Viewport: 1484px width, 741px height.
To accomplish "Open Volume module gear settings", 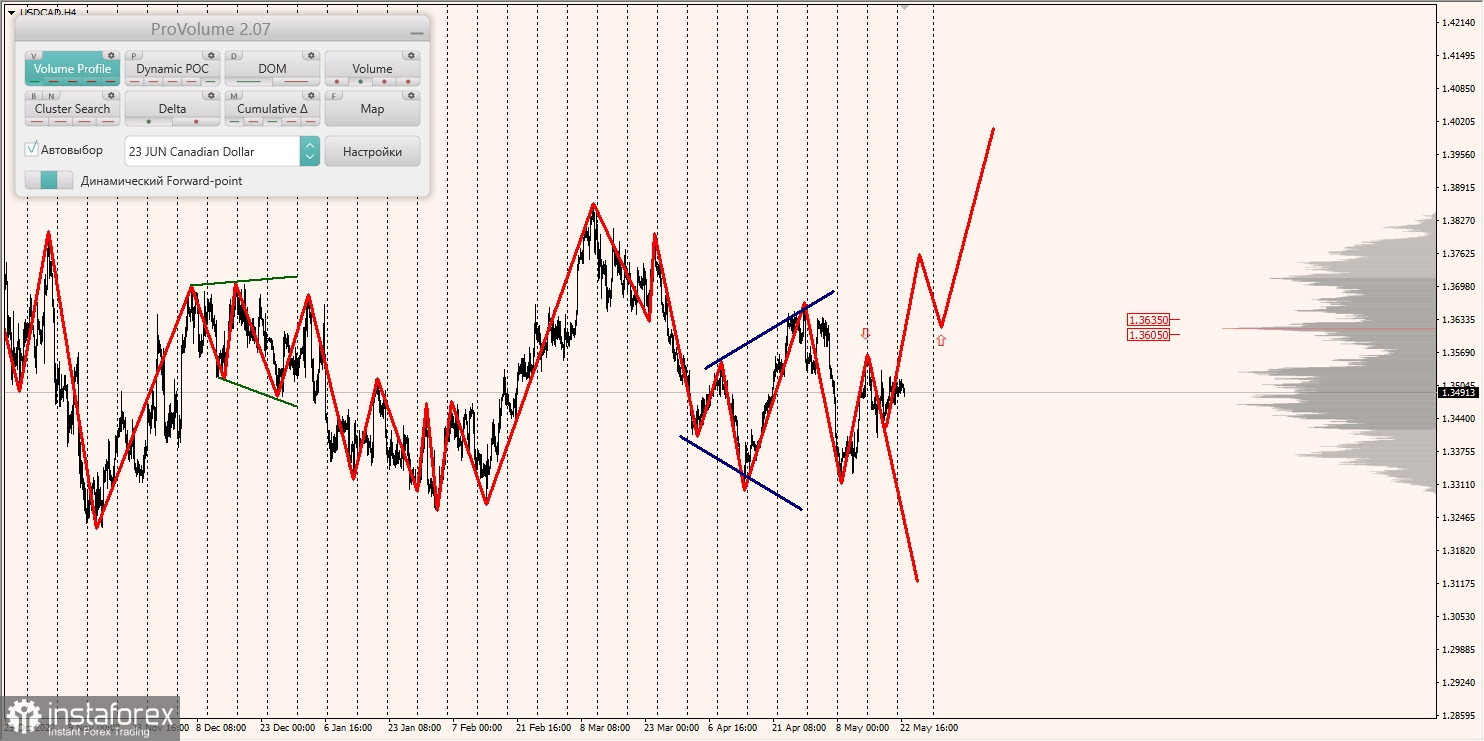I will (x=411, y=56).
